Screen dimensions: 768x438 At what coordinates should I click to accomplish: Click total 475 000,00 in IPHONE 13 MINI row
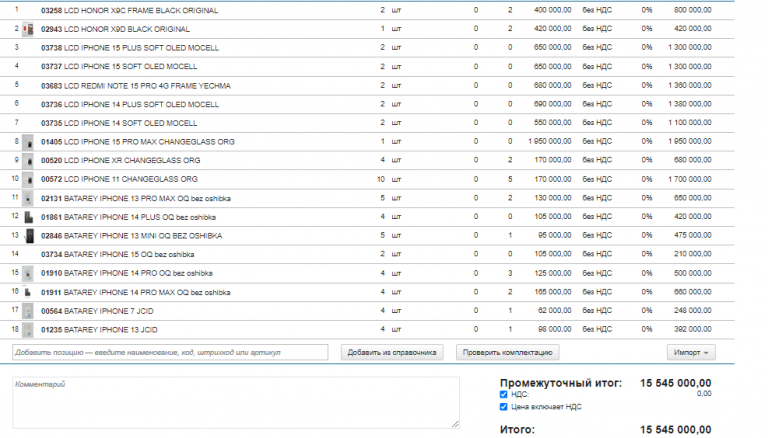[693, 236]
